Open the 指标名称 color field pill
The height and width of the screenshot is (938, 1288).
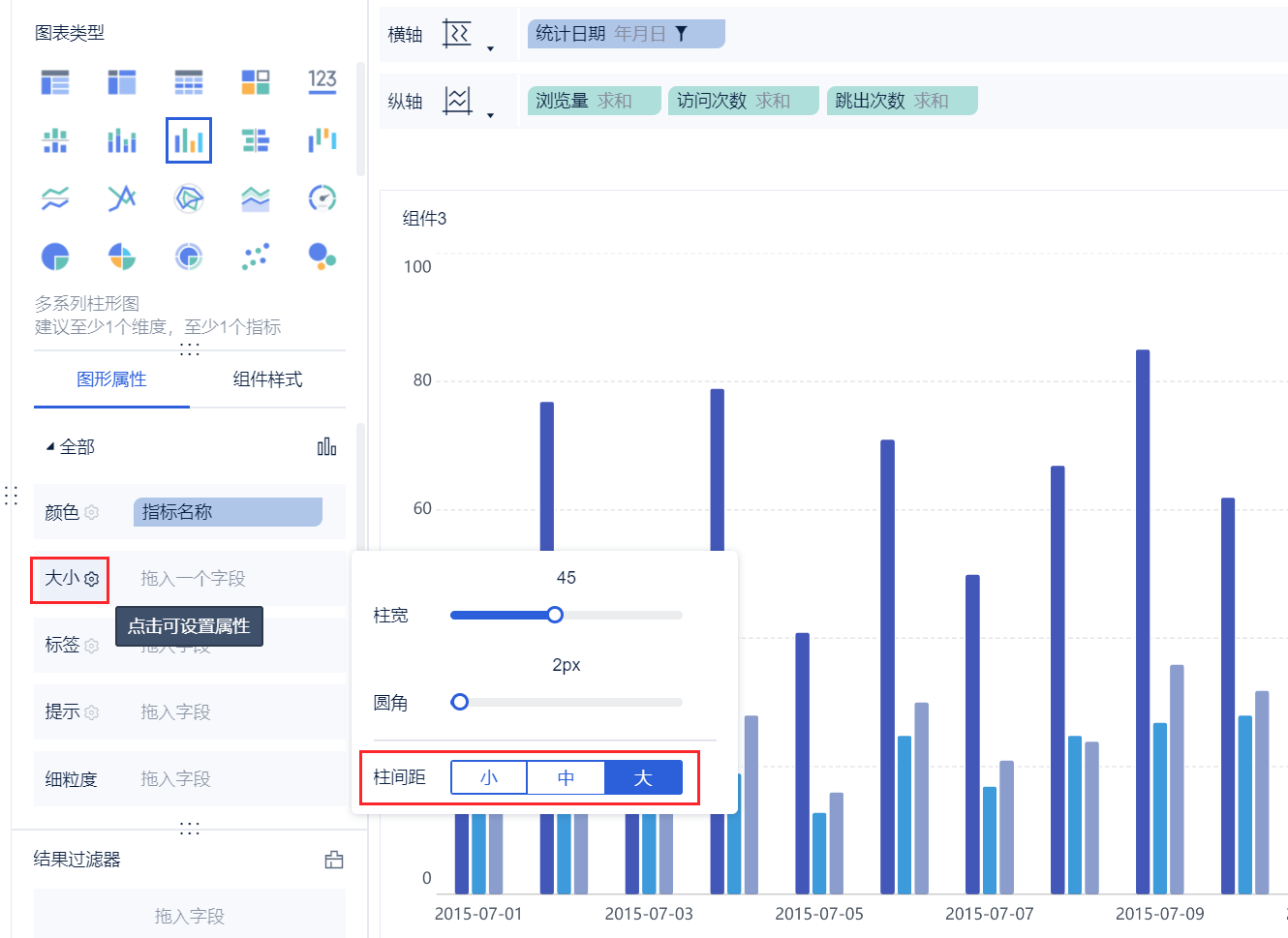point(228,512)
